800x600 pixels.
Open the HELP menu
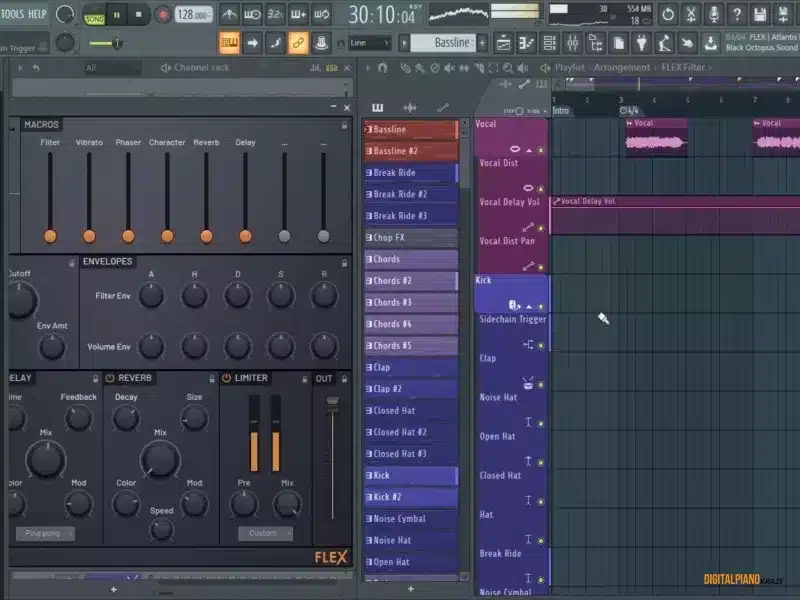(x=38, y=14)
